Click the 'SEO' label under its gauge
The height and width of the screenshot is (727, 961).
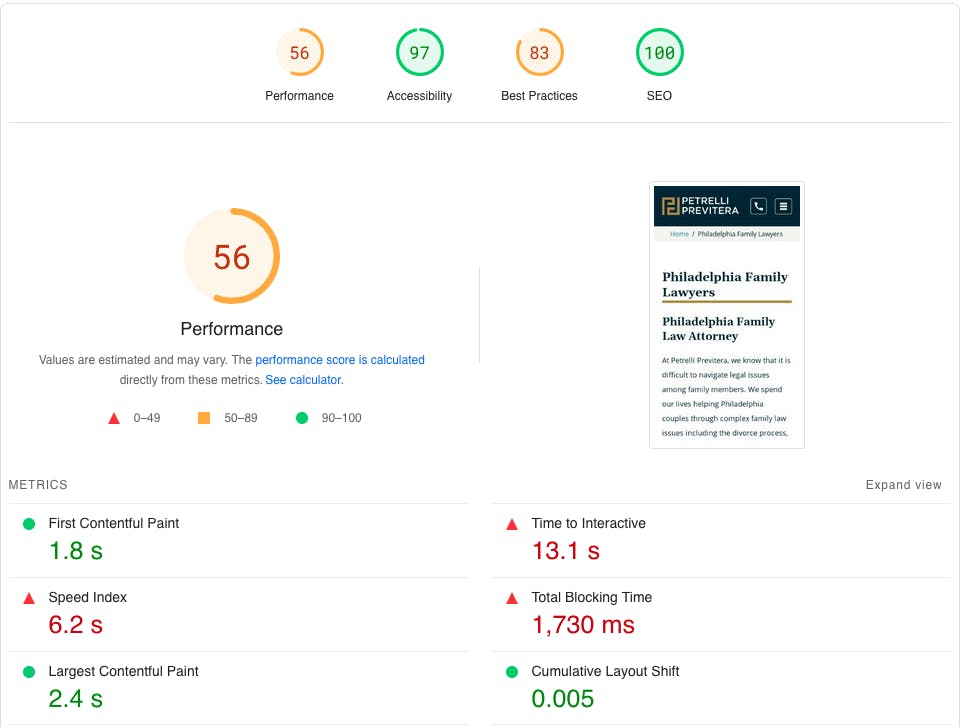[659, 96]
